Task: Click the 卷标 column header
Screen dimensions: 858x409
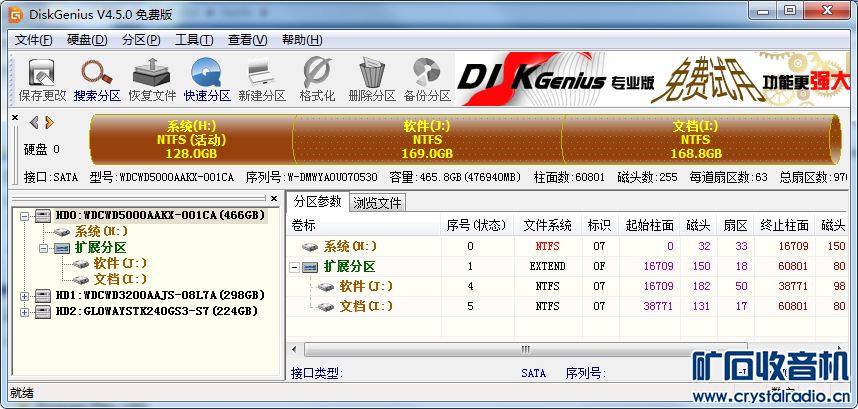Action: 363,225
